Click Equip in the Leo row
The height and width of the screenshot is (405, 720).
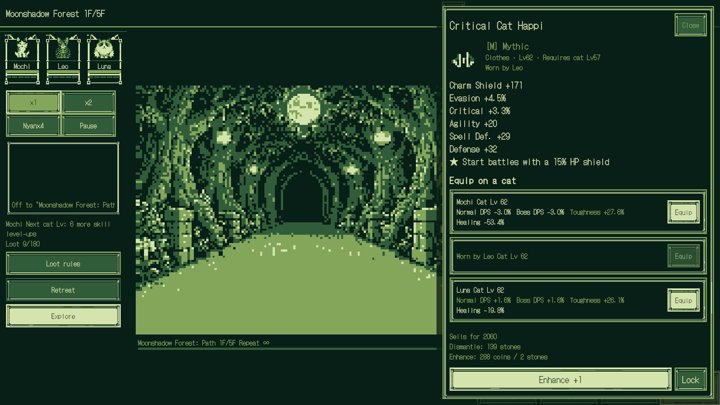click(x=683, y=256)
